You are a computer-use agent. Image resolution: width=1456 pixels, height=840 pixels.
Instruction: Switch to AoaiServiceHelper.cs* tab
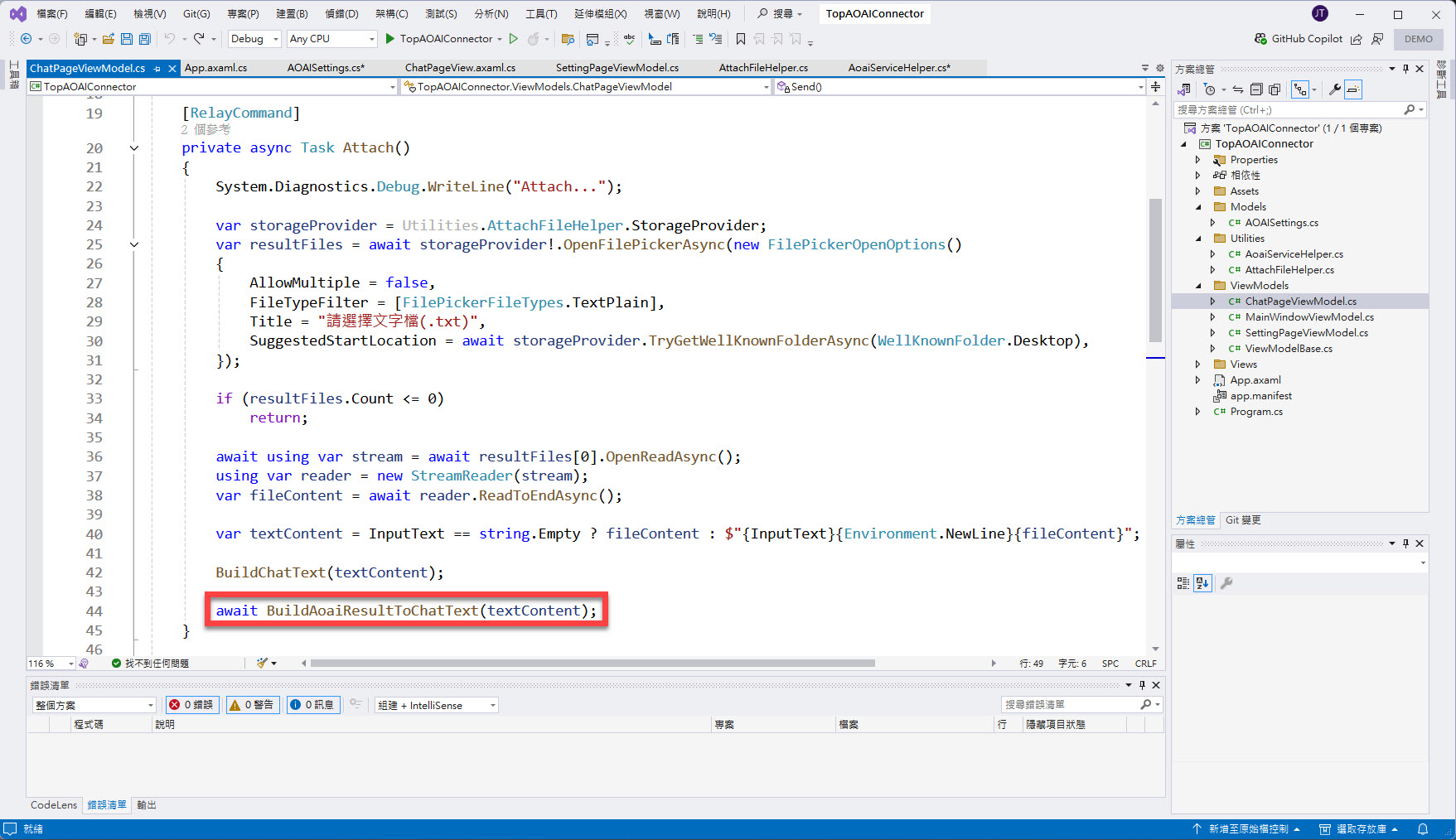pos(899,68)
